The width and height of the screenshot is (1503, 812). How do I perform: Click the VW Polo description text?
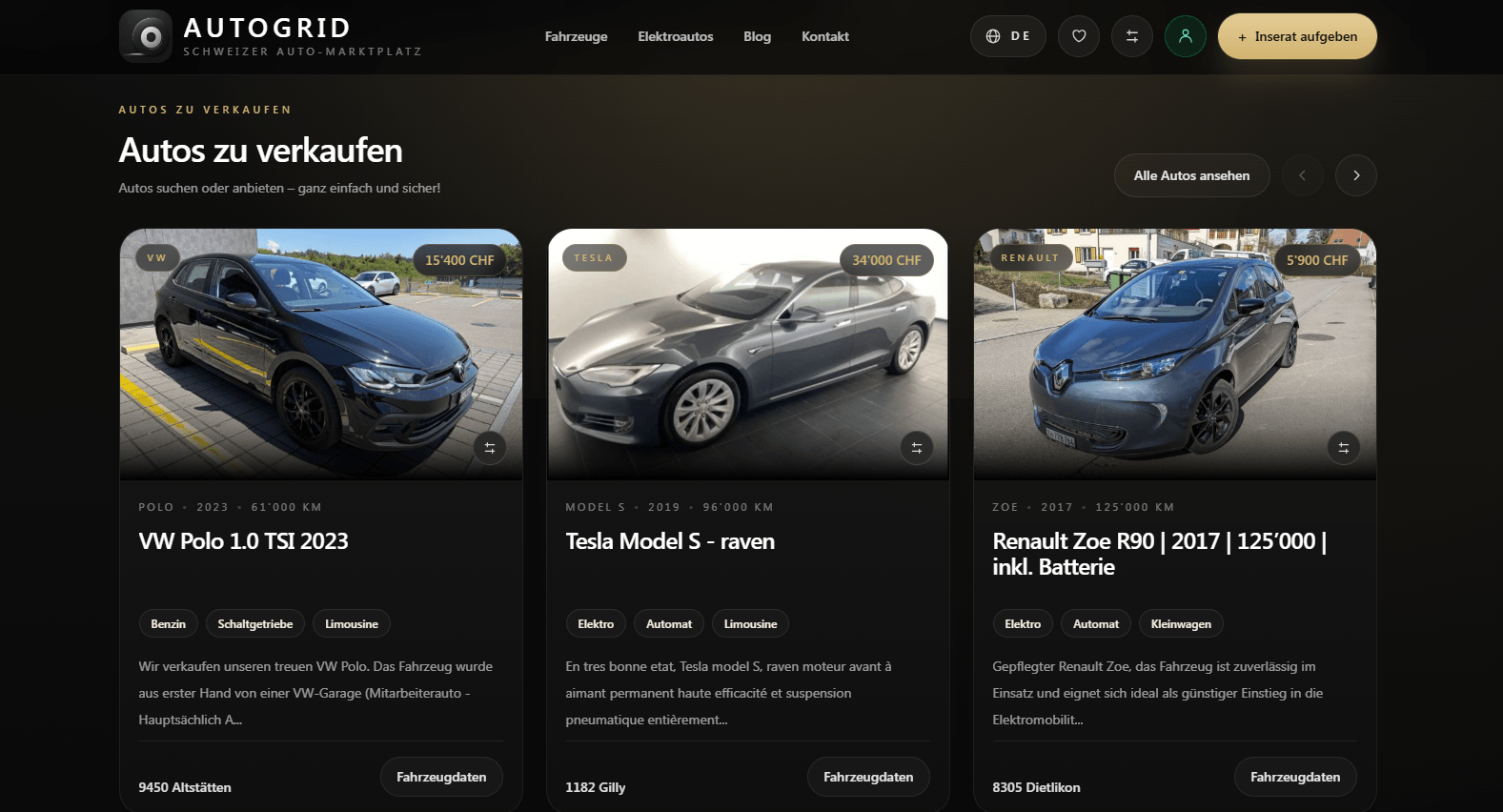[315, 693]
